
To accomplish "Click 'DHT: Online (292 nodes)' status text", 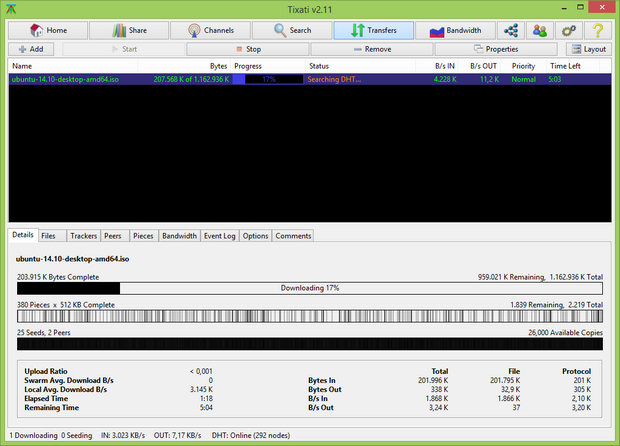I will click(251, 435).
